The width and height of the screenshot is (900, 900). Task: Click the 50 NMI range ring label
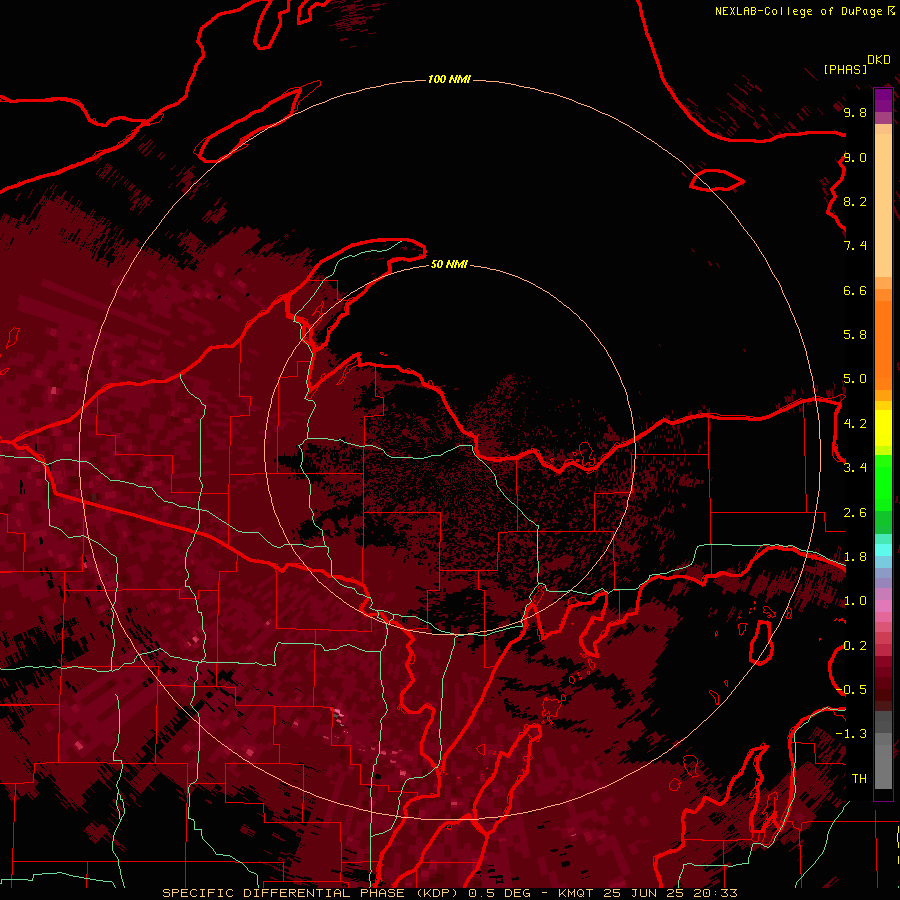point(449,264)
